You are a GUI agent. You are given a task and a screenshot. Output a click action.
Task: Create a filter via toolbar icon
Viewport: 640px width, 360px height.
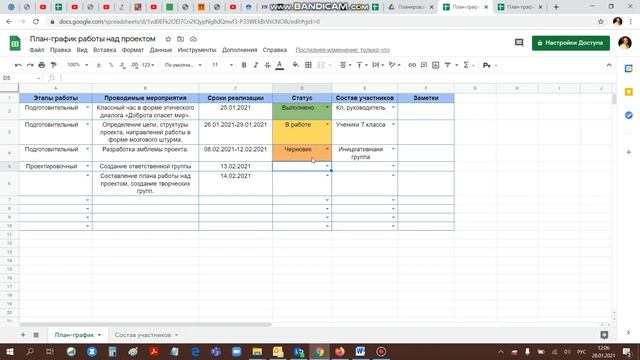(x=447, y=65)
